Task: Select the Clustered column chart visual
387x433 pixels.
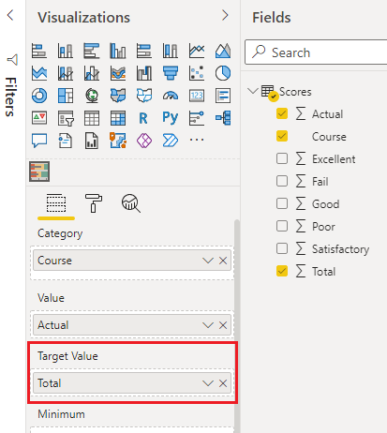Action: coord(118,51)
